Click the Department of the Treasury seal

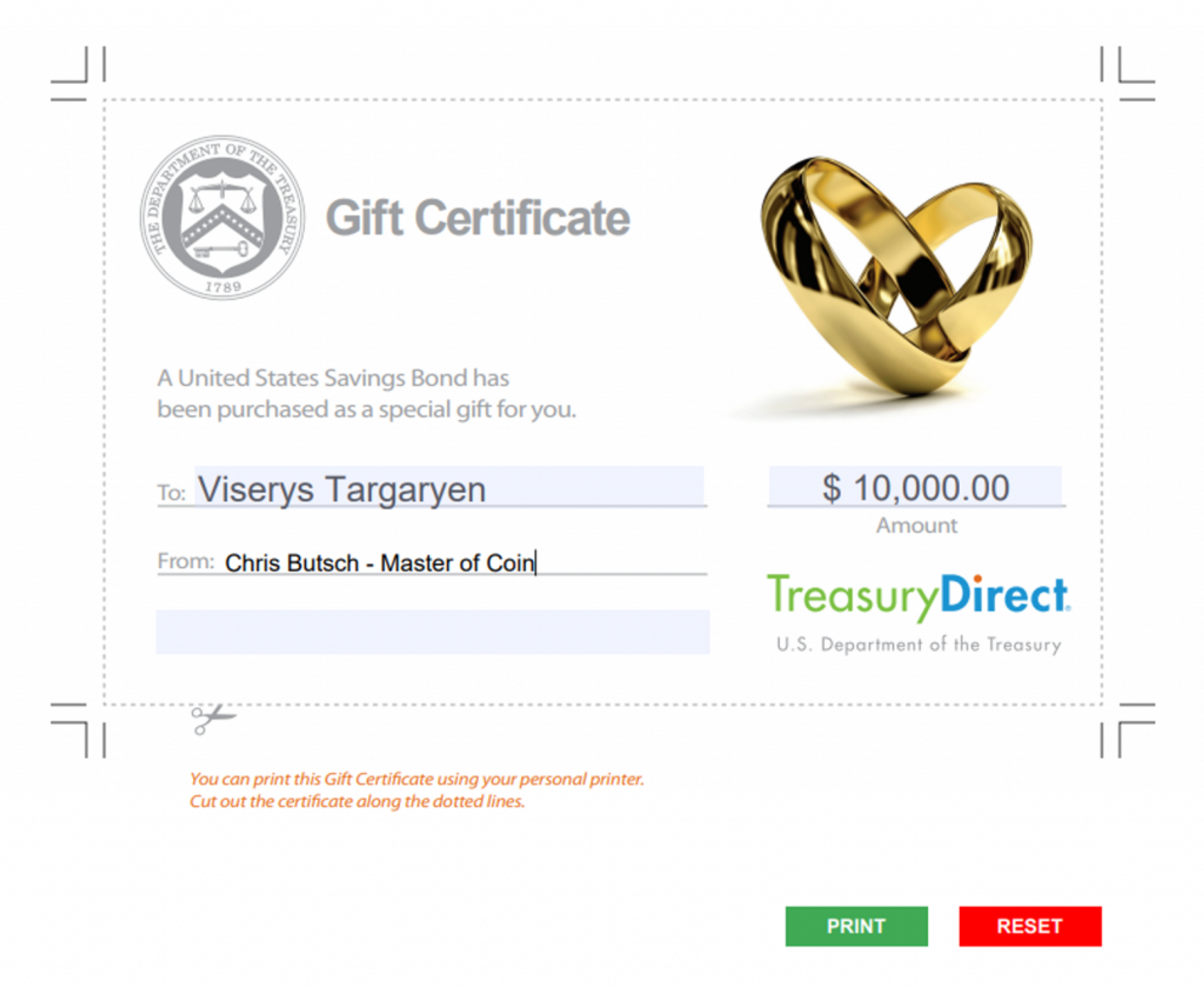[x=222, y=217]
